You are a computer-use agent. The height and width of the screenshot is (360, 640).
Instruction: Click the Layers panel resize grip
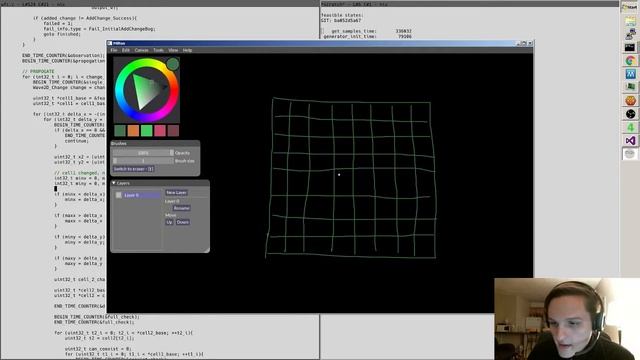click(x=207, y=250)
